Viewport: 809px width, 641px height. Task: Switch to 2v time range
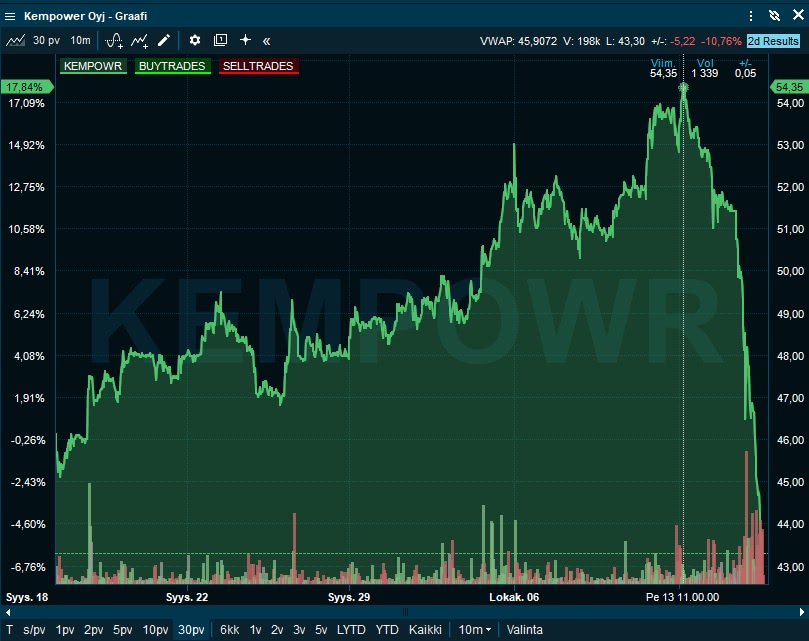tap(277, 630)
